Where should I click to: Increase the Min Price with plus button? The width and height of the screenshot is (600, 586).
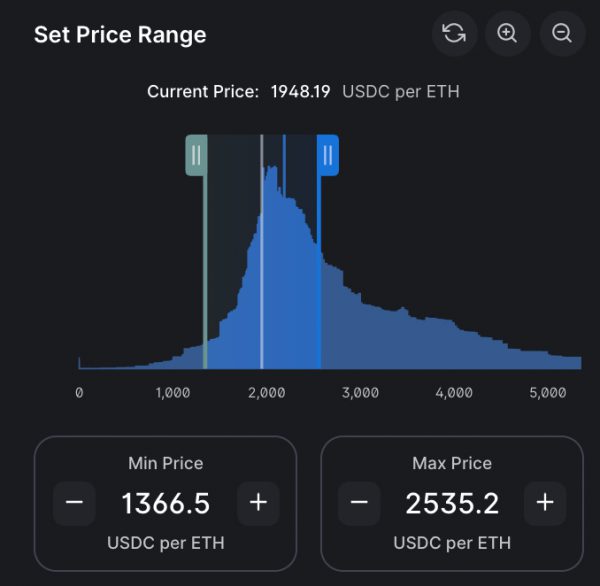click(258, 503)
